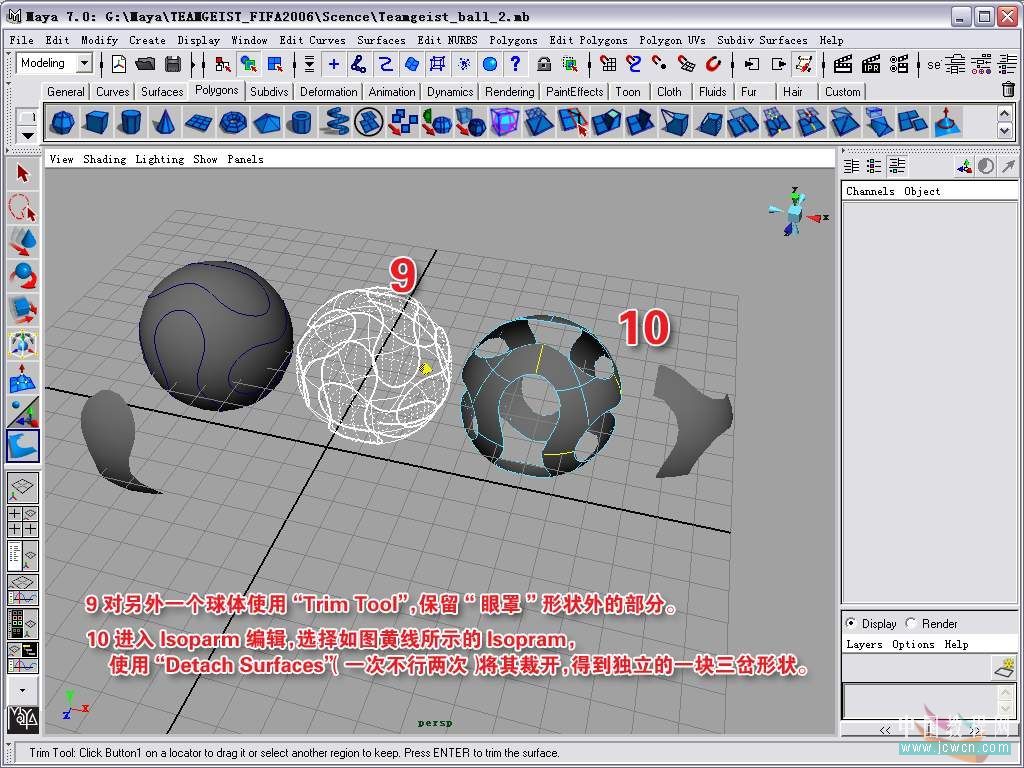Image resolution: width=1024 pixels, height=768 pixels.
Task: Open the shelf menu down arrow
Action: [x=27, y=135]
